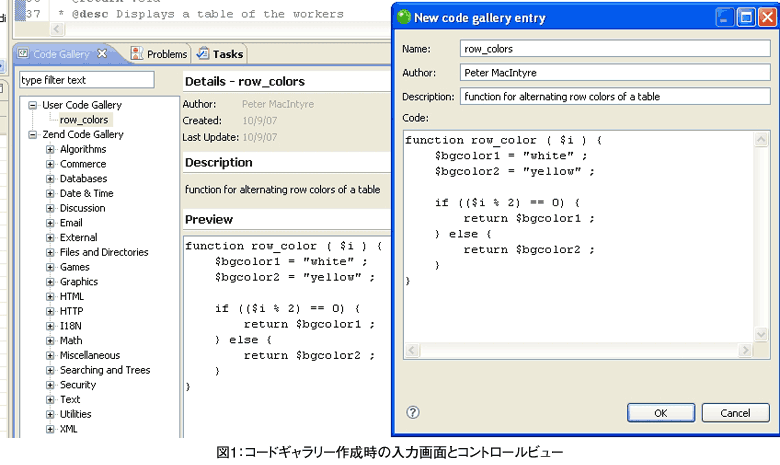Open the Tasks tab

(220, 54)
